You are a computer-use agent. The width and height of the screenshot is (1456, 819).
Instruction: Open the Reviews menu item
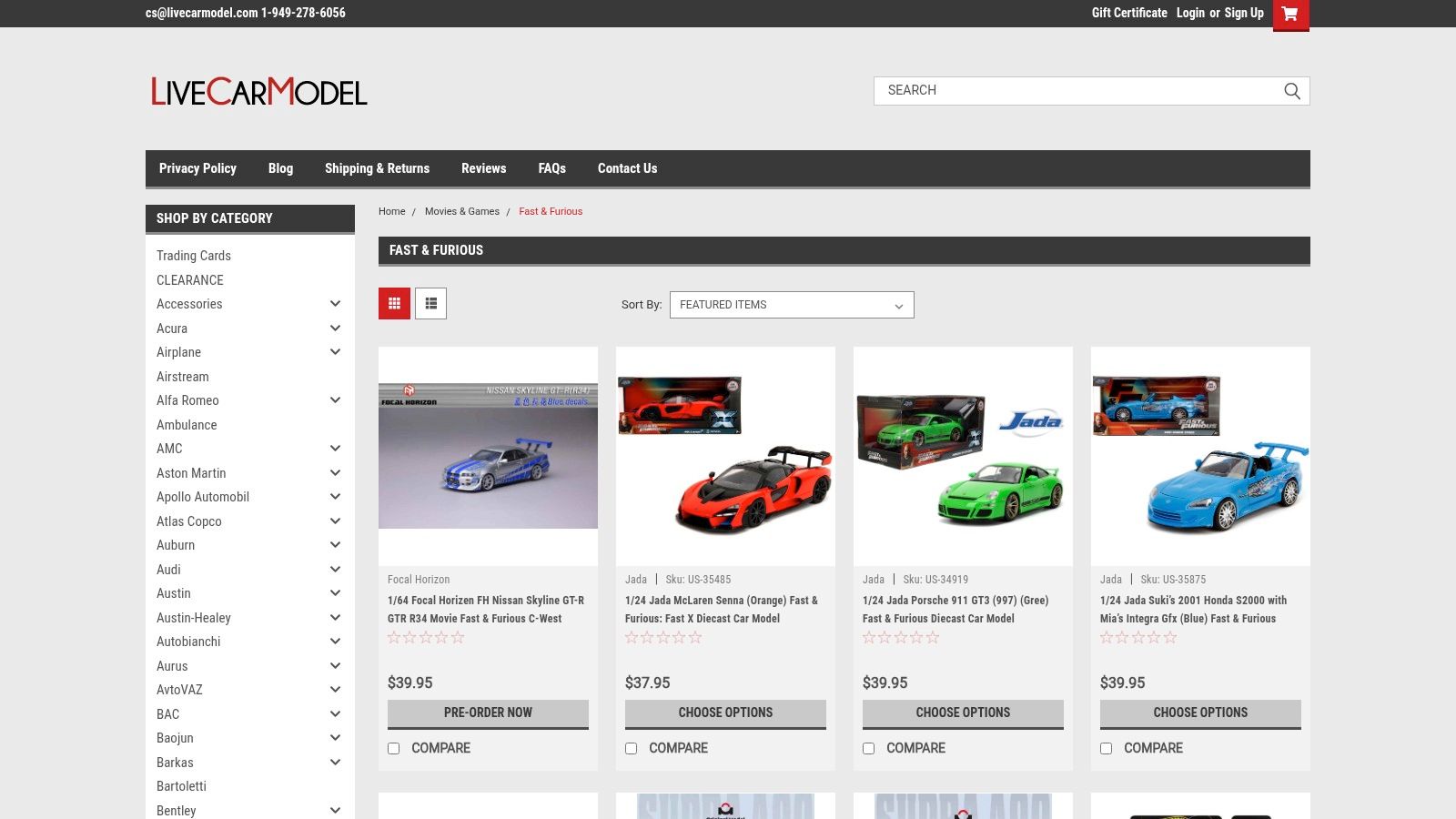pos(483,168)
